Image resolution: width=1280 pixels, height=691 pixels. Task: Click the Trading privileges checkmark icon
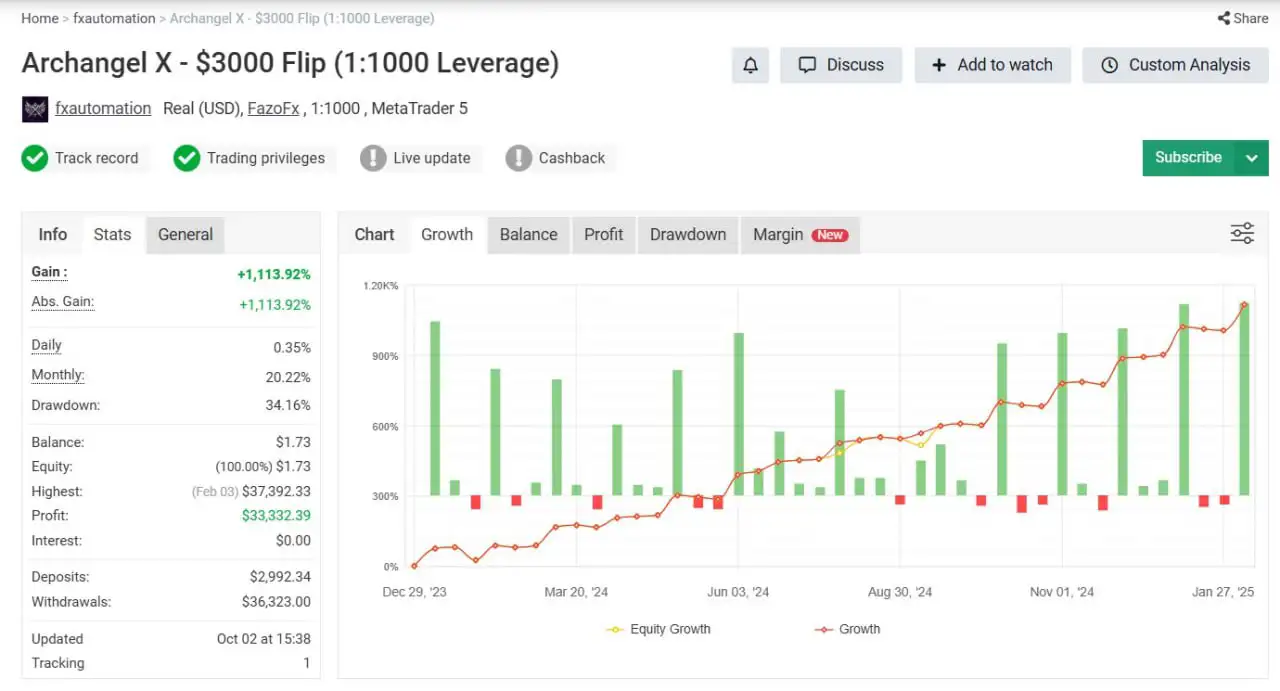pos(187,158)
